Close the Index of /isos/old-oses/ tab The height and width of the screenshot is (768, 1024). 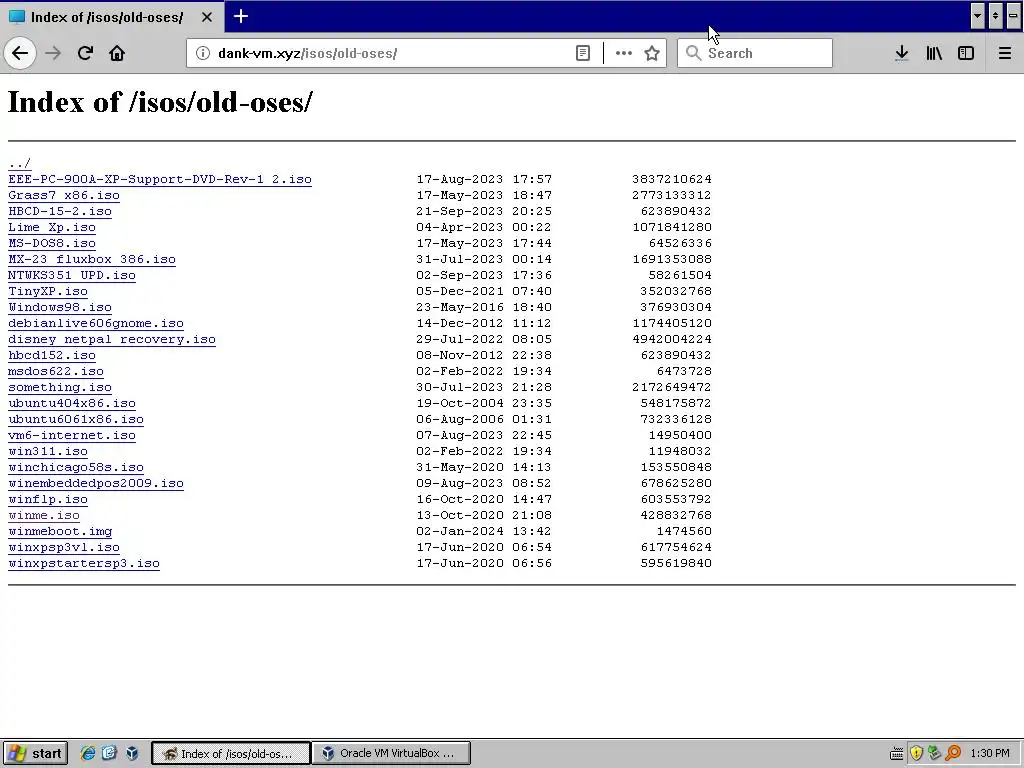pyautogui.click(x=206, y=17)
